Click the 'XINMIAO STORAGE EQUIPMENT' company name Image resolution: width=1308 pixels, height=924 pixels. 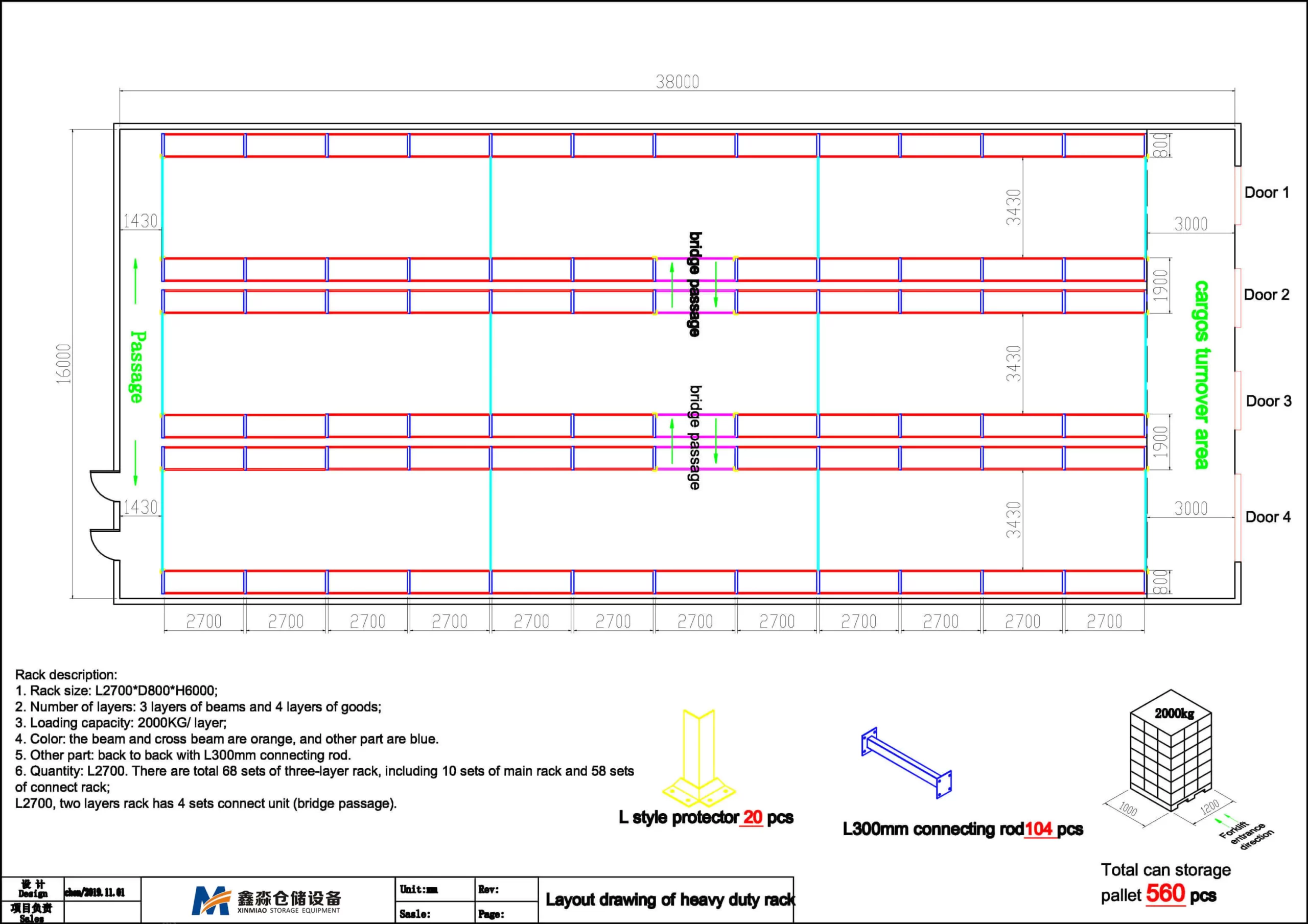tap(288, 910)
